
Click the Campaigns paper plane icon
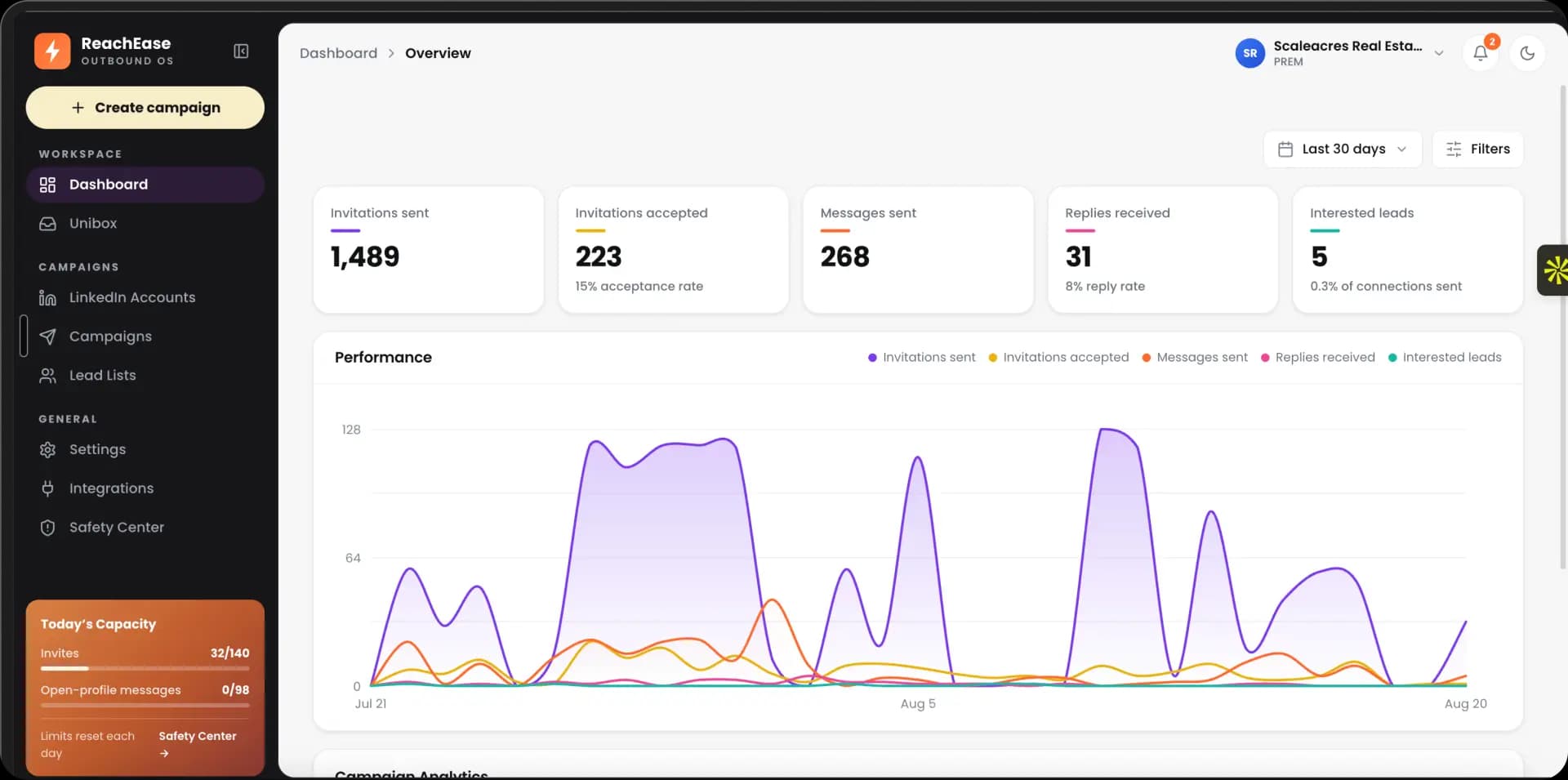tap(47, 337)
